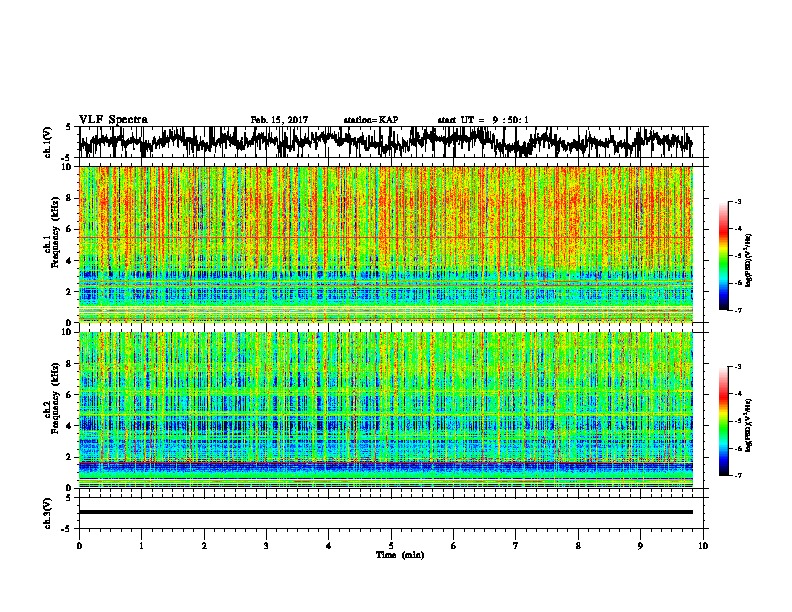792x612 pixels.
Task: Click the ch.2 "Frequency (kHz)" axis label
Action: coord(55,397)
